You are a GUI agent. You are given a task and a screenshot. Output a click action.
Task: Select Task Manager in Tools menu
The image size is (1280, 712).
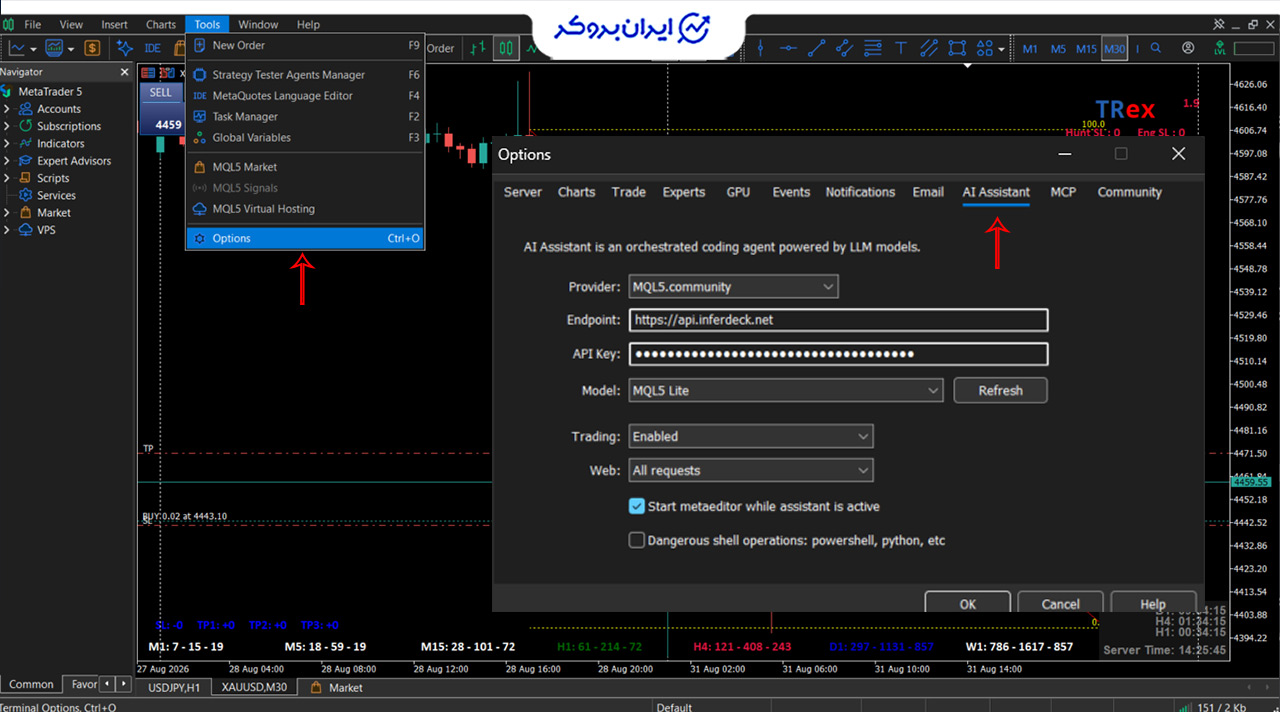click(305, 117)
